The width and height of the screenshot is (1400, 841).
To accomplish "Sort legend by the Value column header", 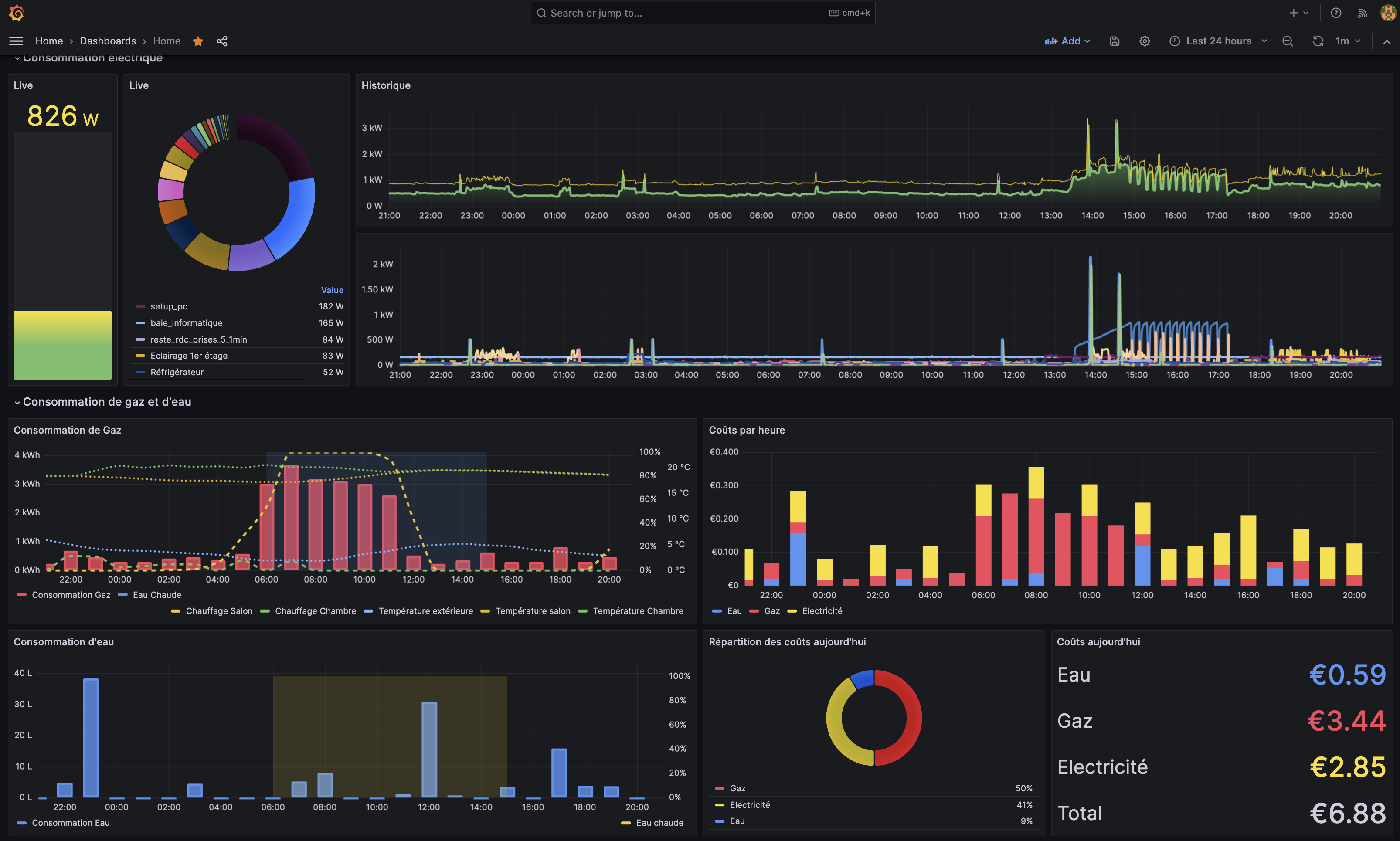I will tap(332, 290).
